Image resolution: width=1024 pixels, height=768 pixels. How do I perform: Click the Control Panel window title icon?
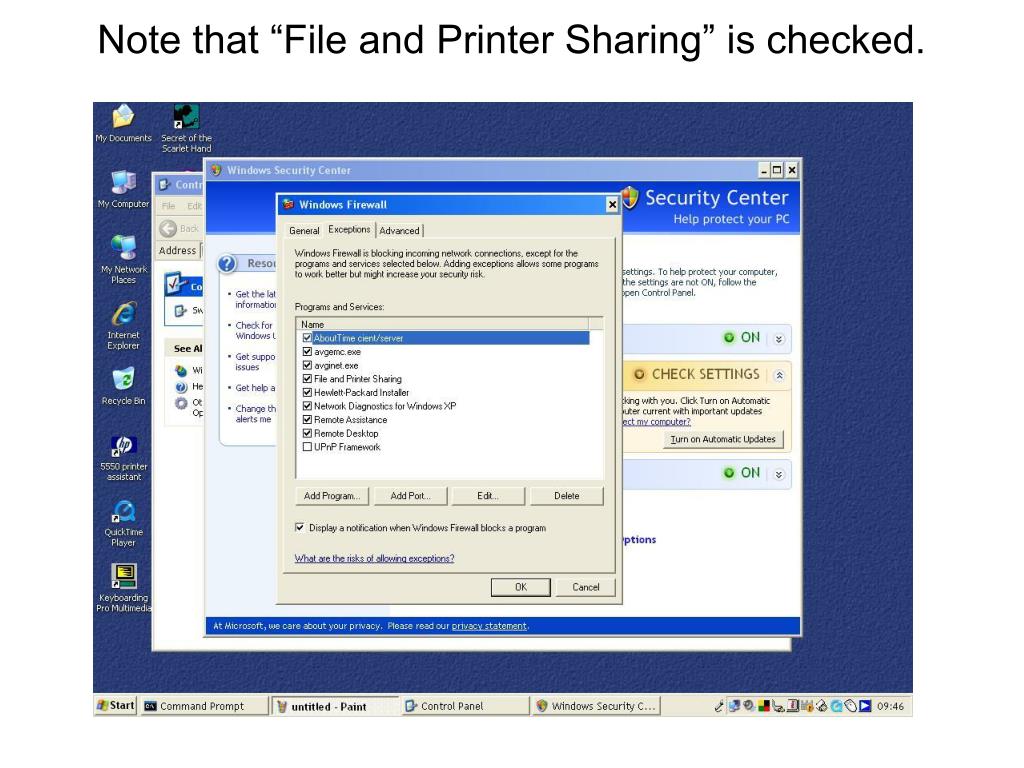point(165,185)
